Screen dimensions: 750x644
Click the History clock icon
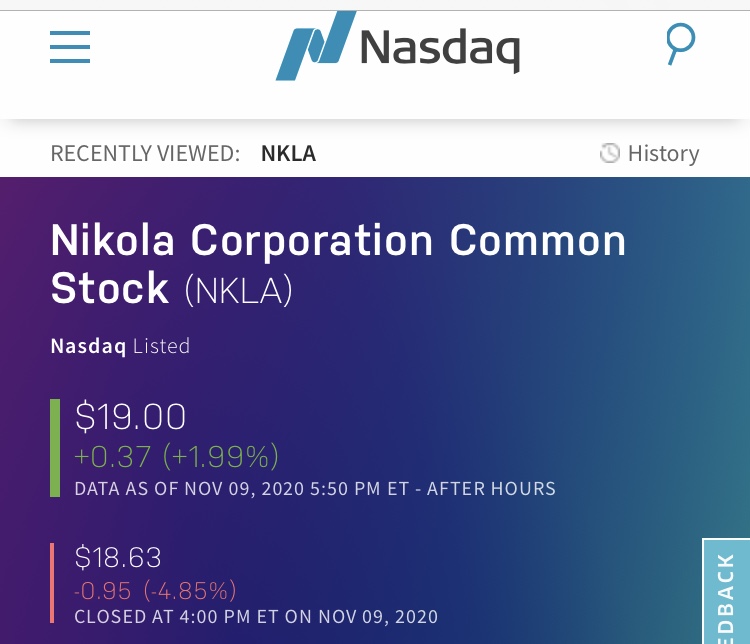click(609, 153)
